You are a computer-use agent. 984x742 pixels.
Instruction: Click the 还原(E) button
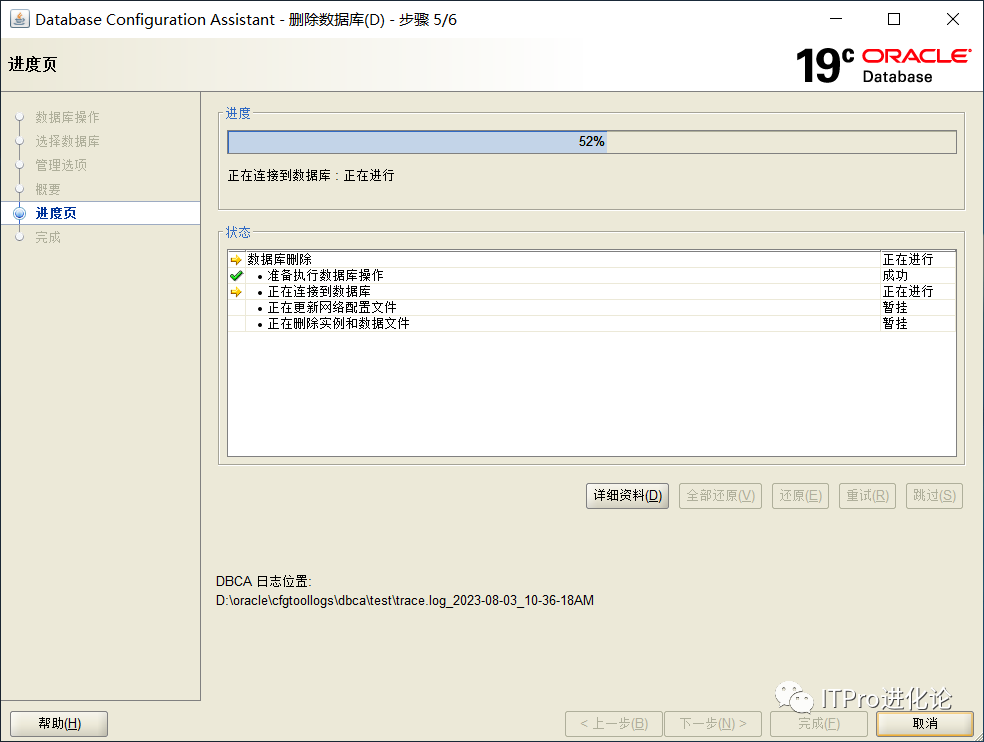pyautogui.click(x=800, y=496)
